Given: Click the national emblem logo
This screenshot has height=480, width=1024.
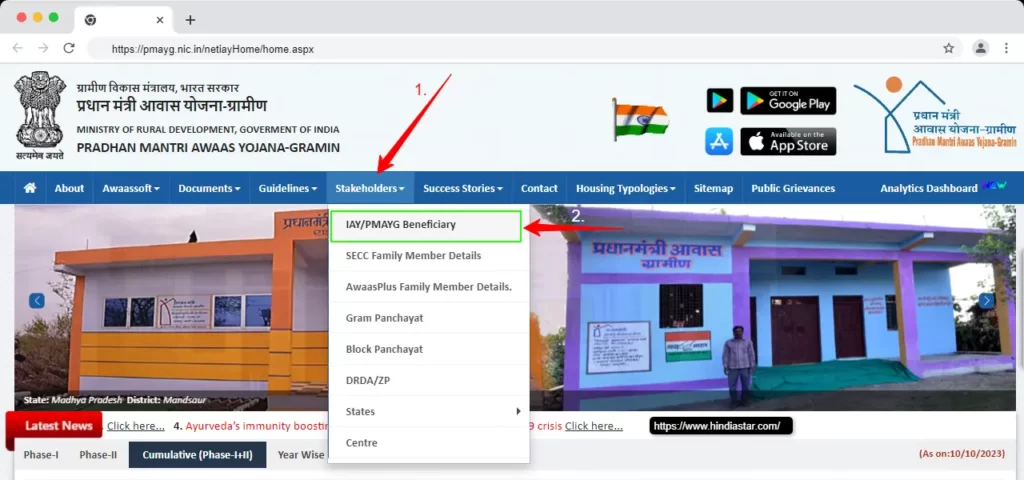Looking at the screenshot, I should click(40, 115).
